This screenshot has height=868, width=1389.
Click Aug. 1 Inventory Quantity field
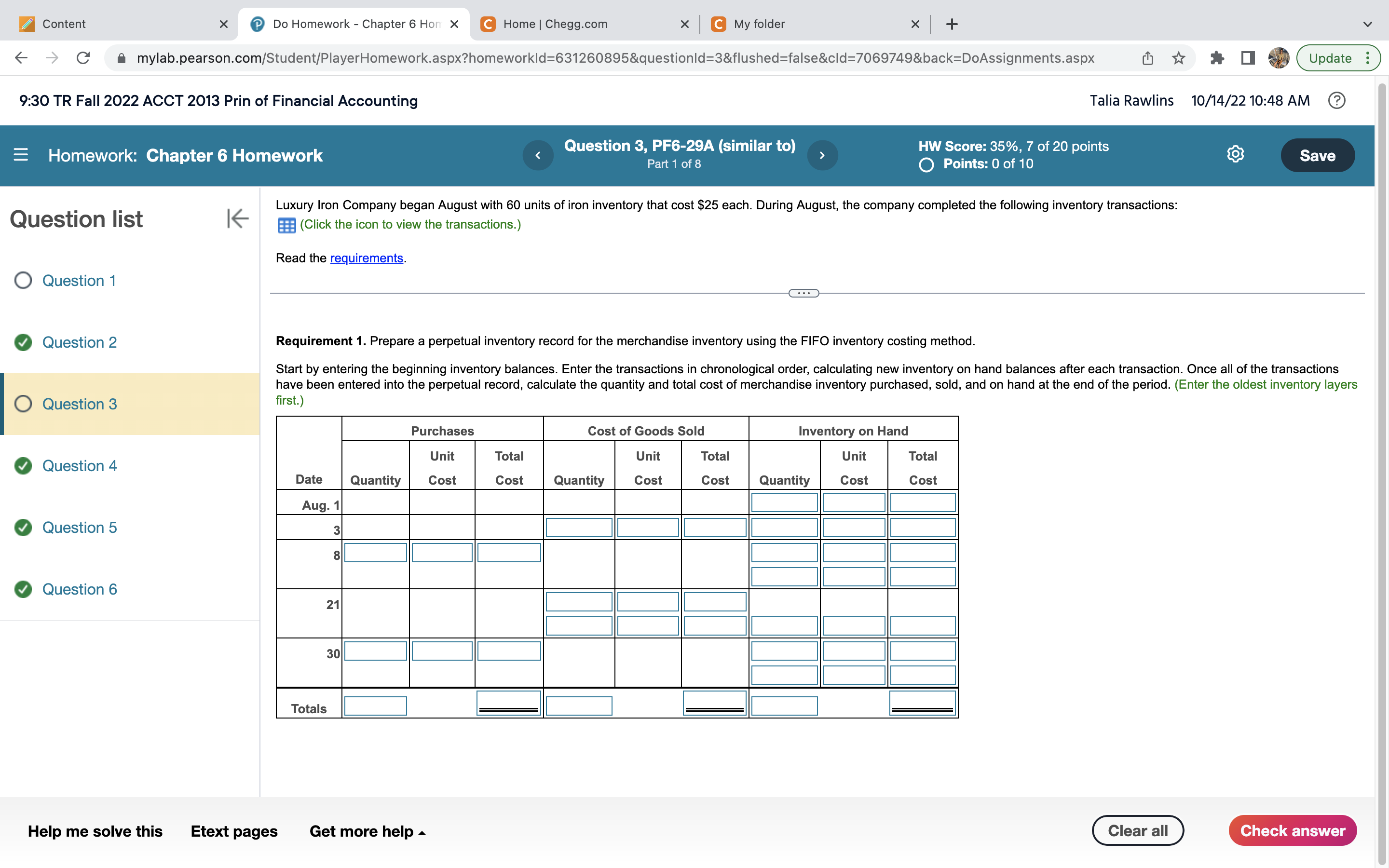pos(784,503)
